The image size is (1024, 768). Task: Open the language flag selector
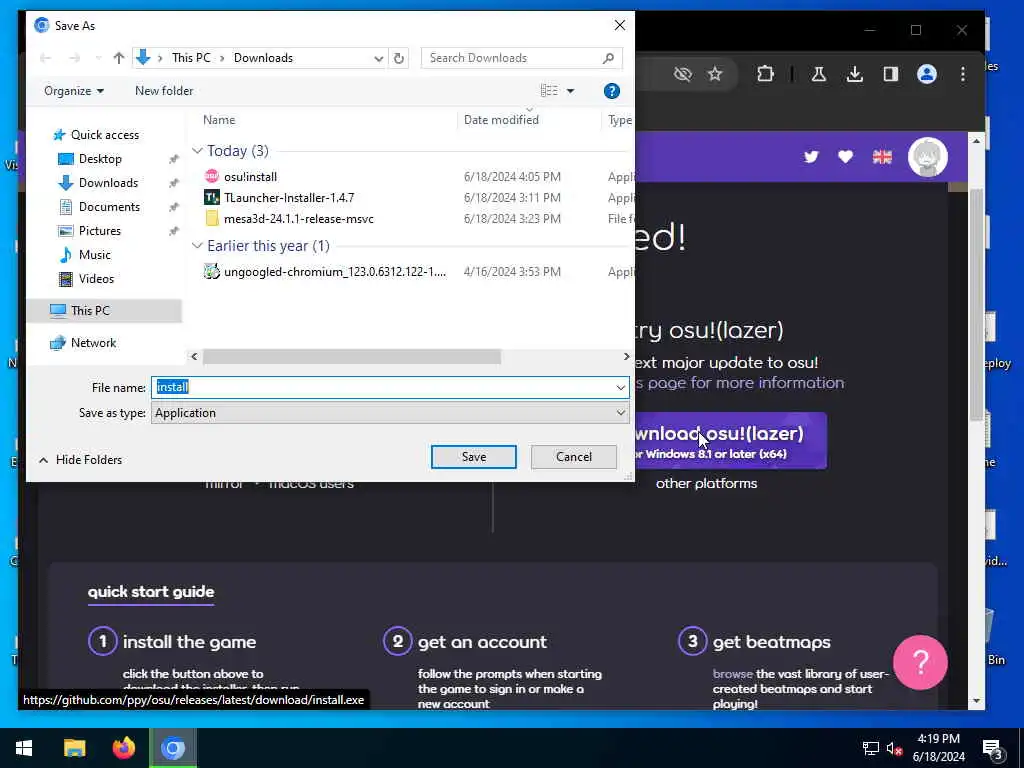882,157
